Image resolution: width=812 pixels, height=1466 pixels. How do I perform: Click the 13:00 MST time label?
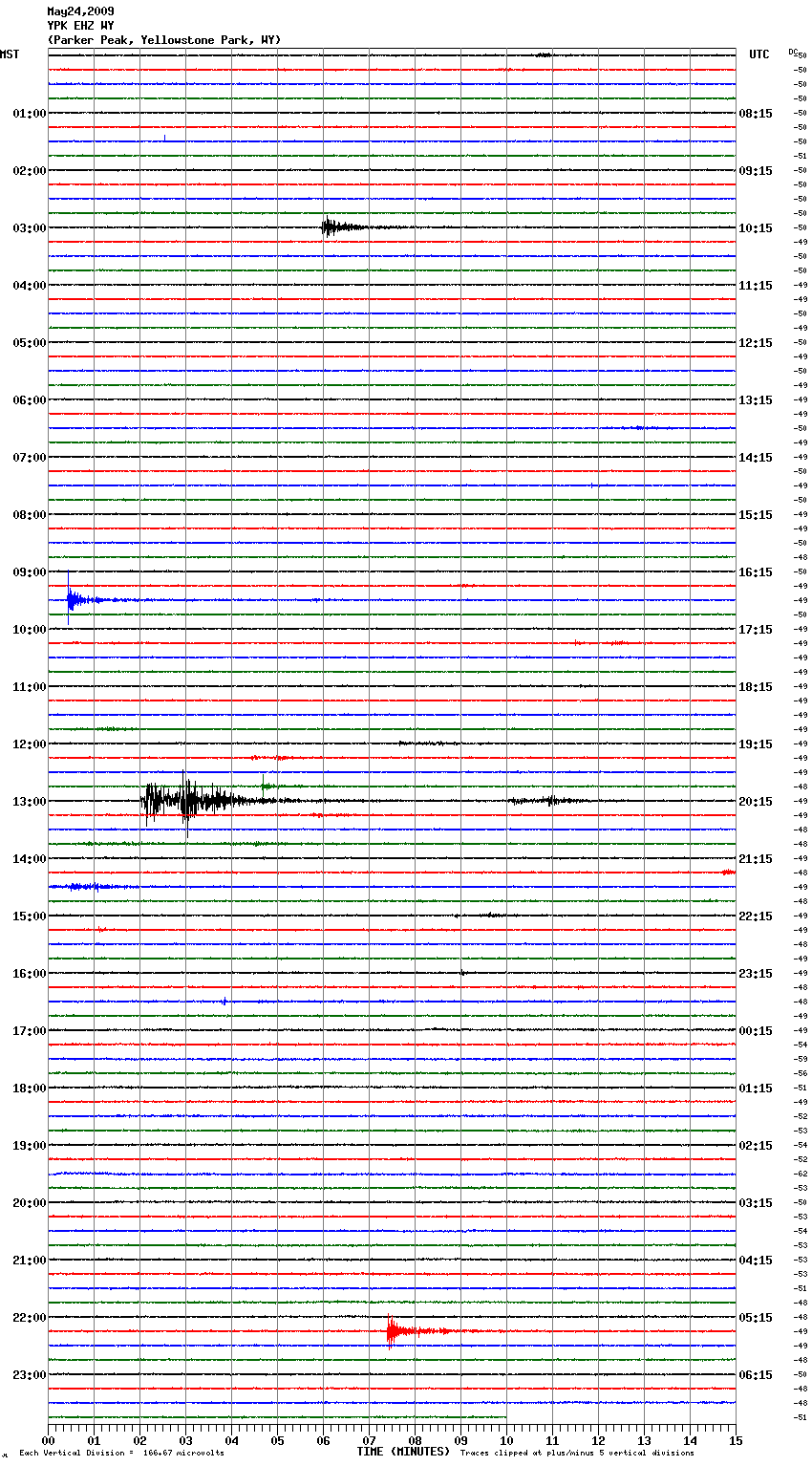click(30, 802)
